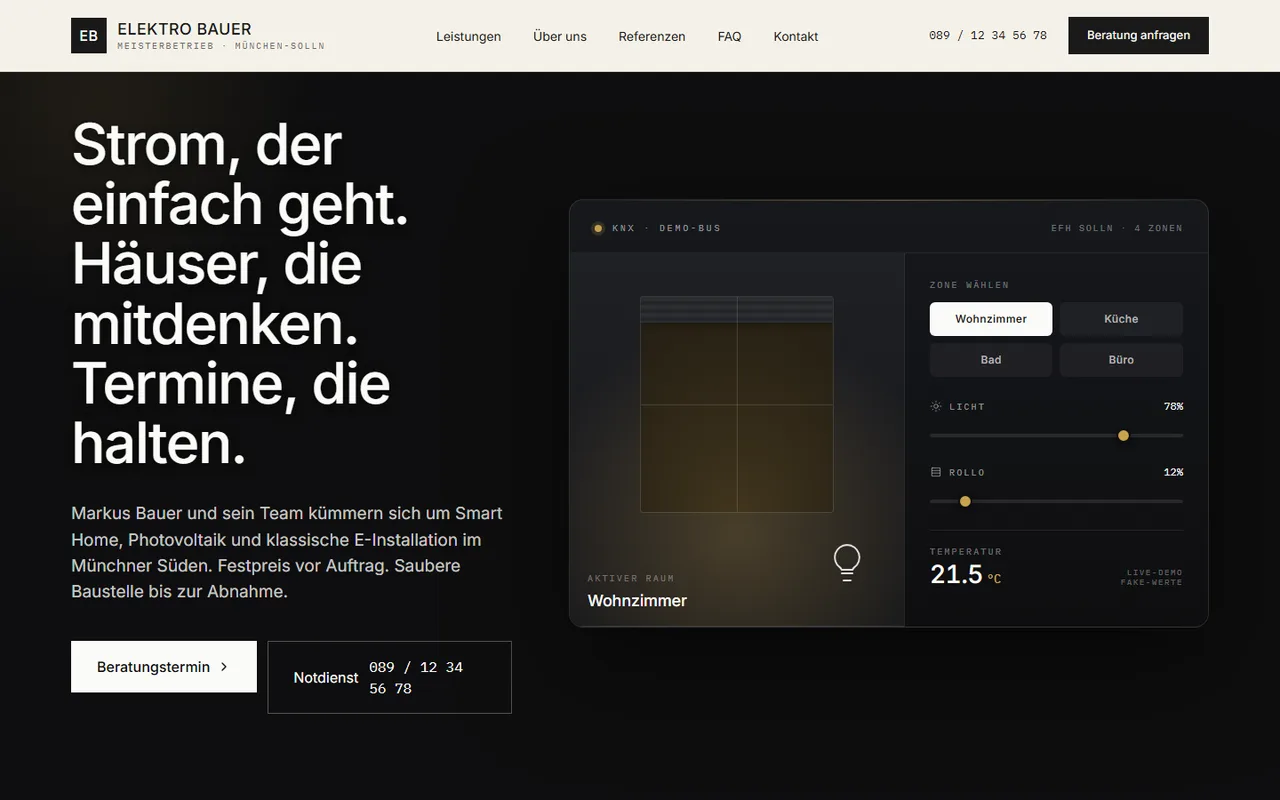
Task: Open Referenzen in the navigation
Action: 652,36
